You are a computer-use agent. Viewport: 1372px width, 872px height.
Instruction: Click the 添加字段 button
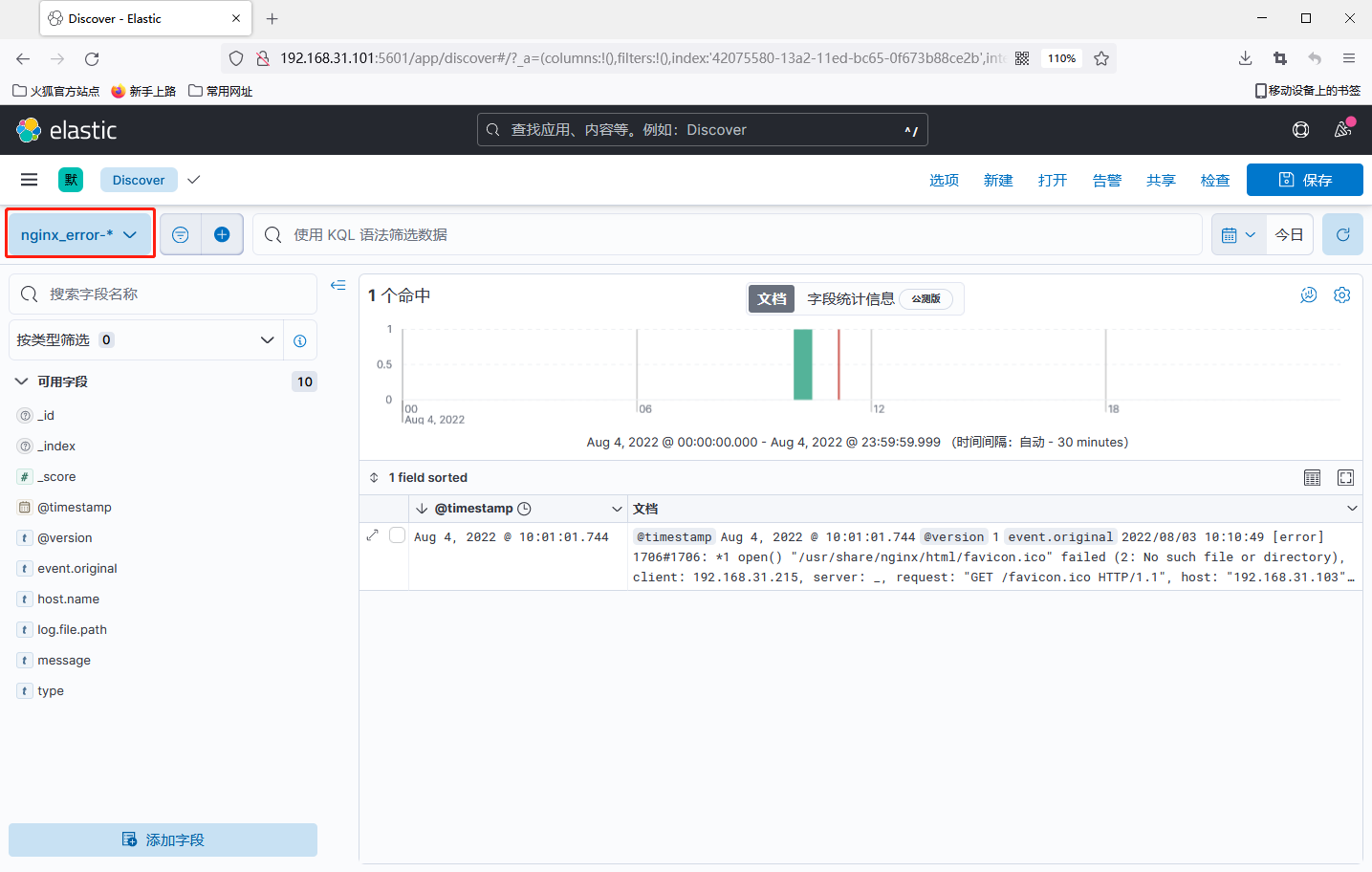click(x=163, y=839)
